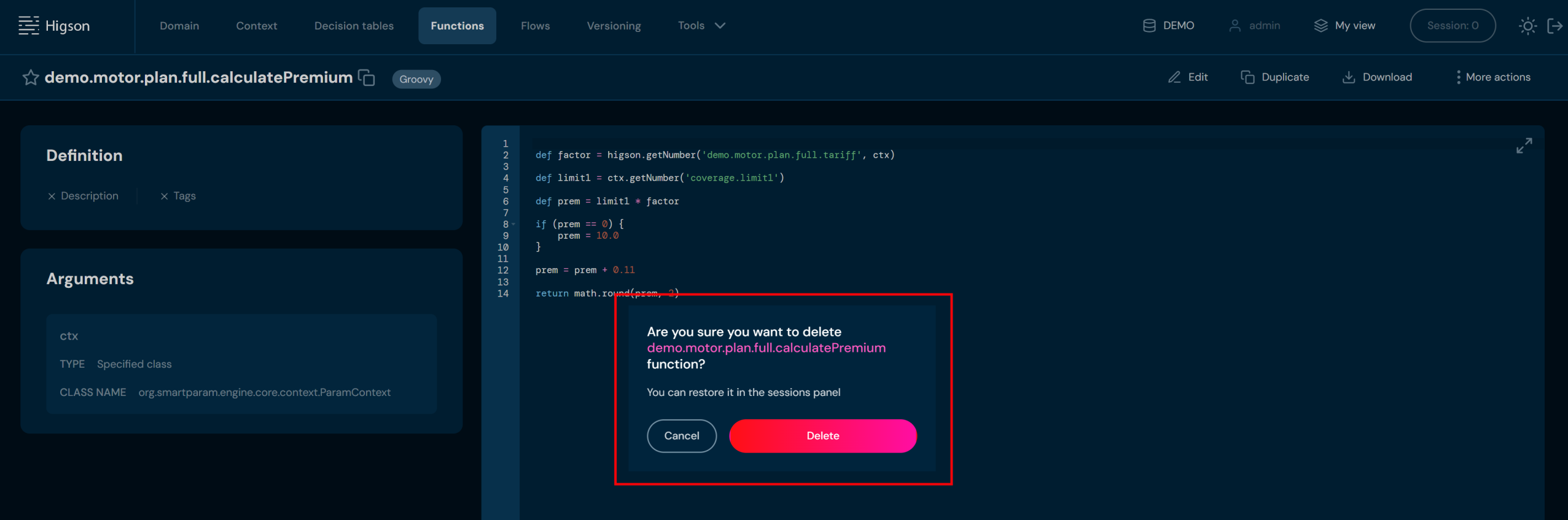
Task: Open the Higson hamburger menu icon
Action: pos(28,26)
